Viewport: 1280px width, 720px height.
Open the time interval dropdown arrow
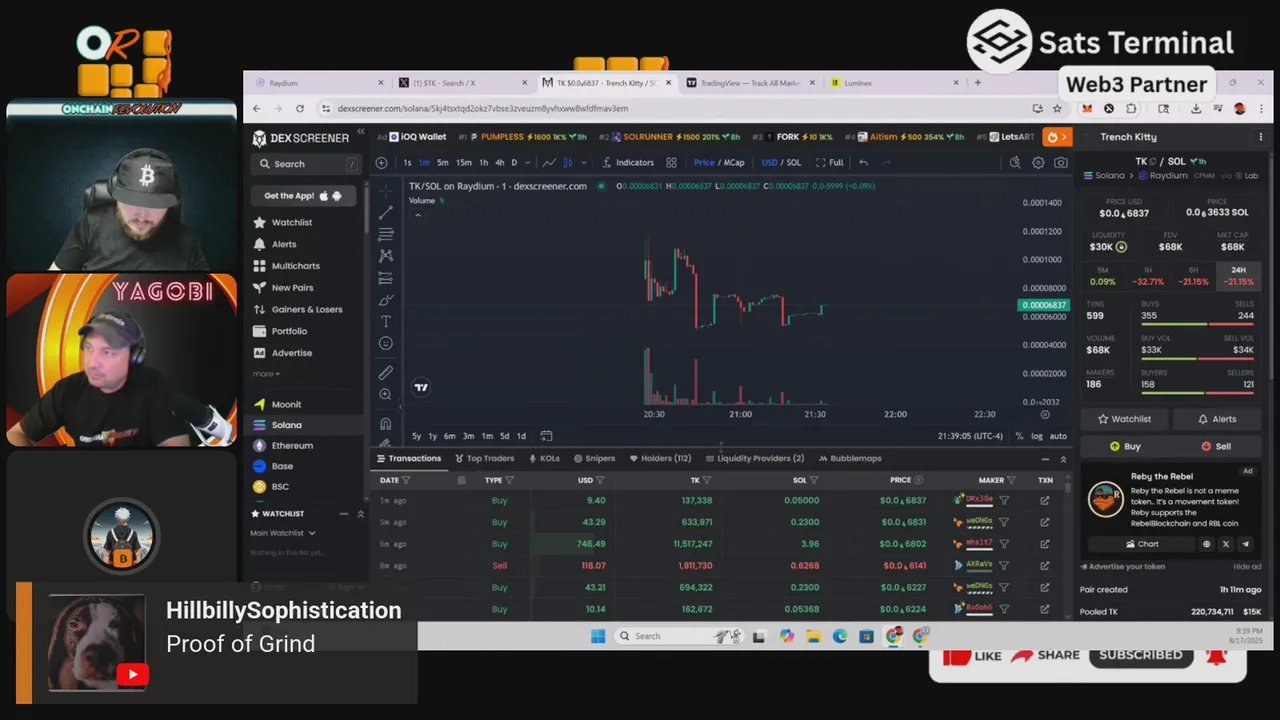click(528, 163)
